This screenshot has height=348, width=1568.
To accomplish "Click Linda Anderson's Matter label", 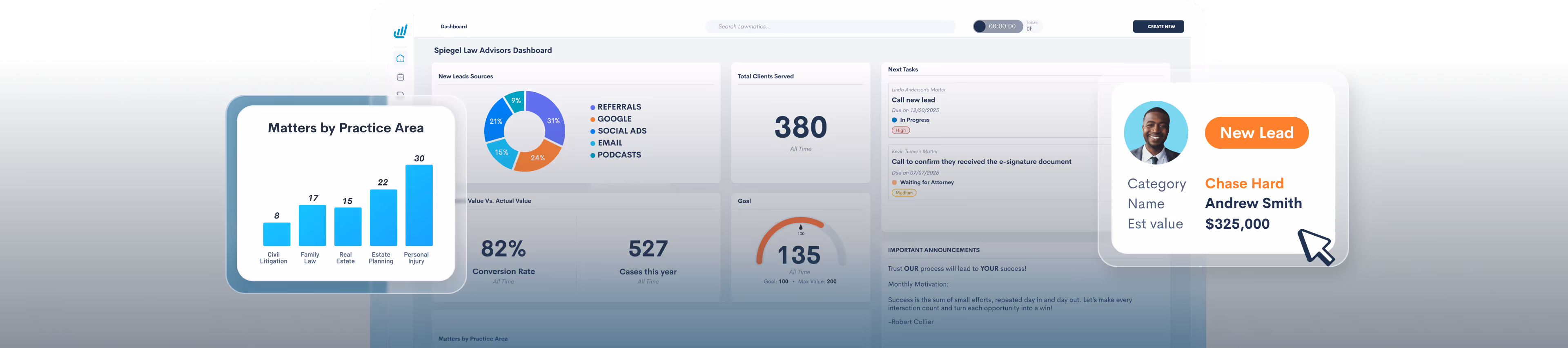I will pos(918,89).
